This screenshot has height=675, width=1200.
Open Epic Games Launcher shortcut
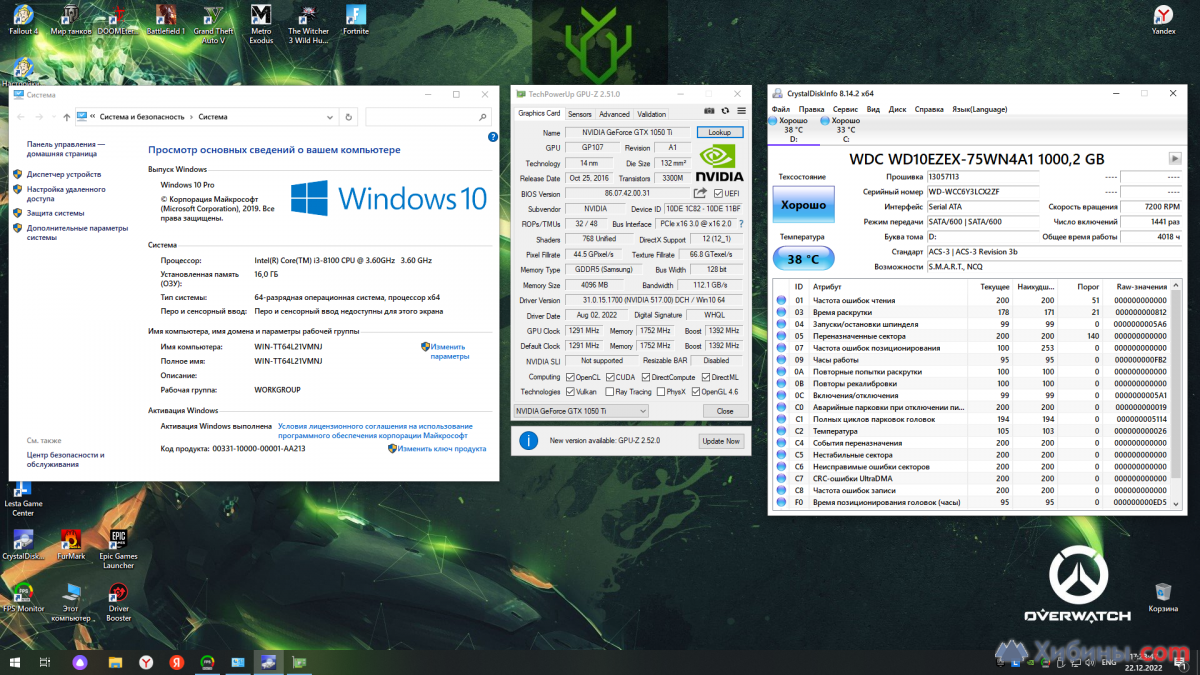[118, 549]
